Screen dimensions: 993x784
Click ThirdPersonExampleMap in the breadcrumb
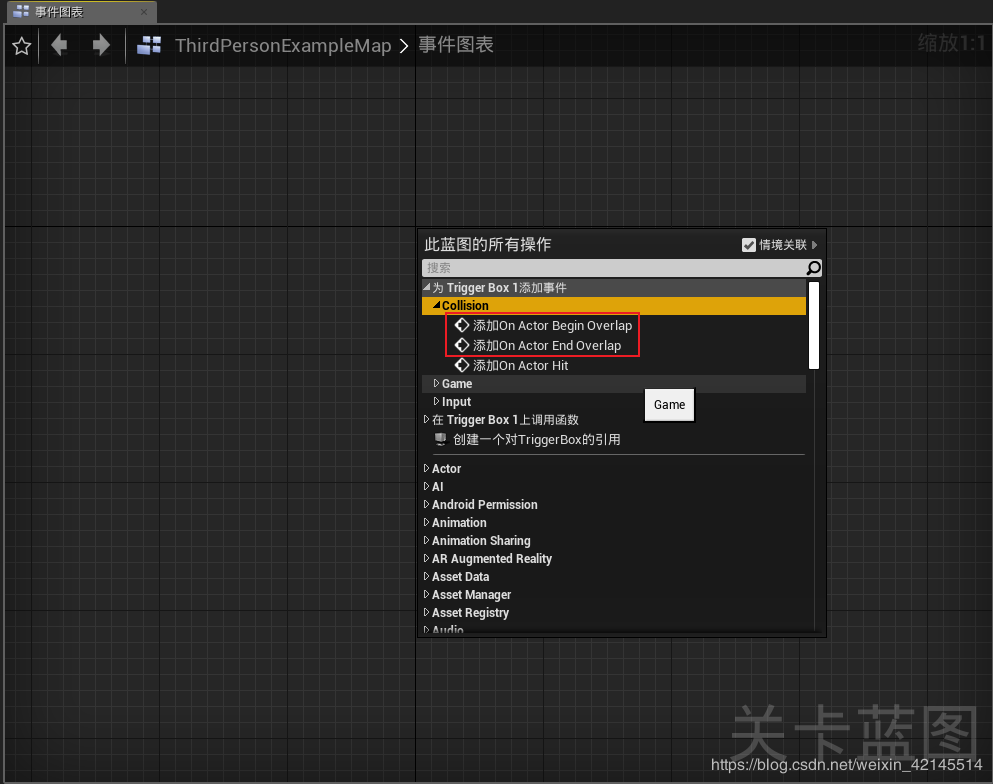point(283,46)
